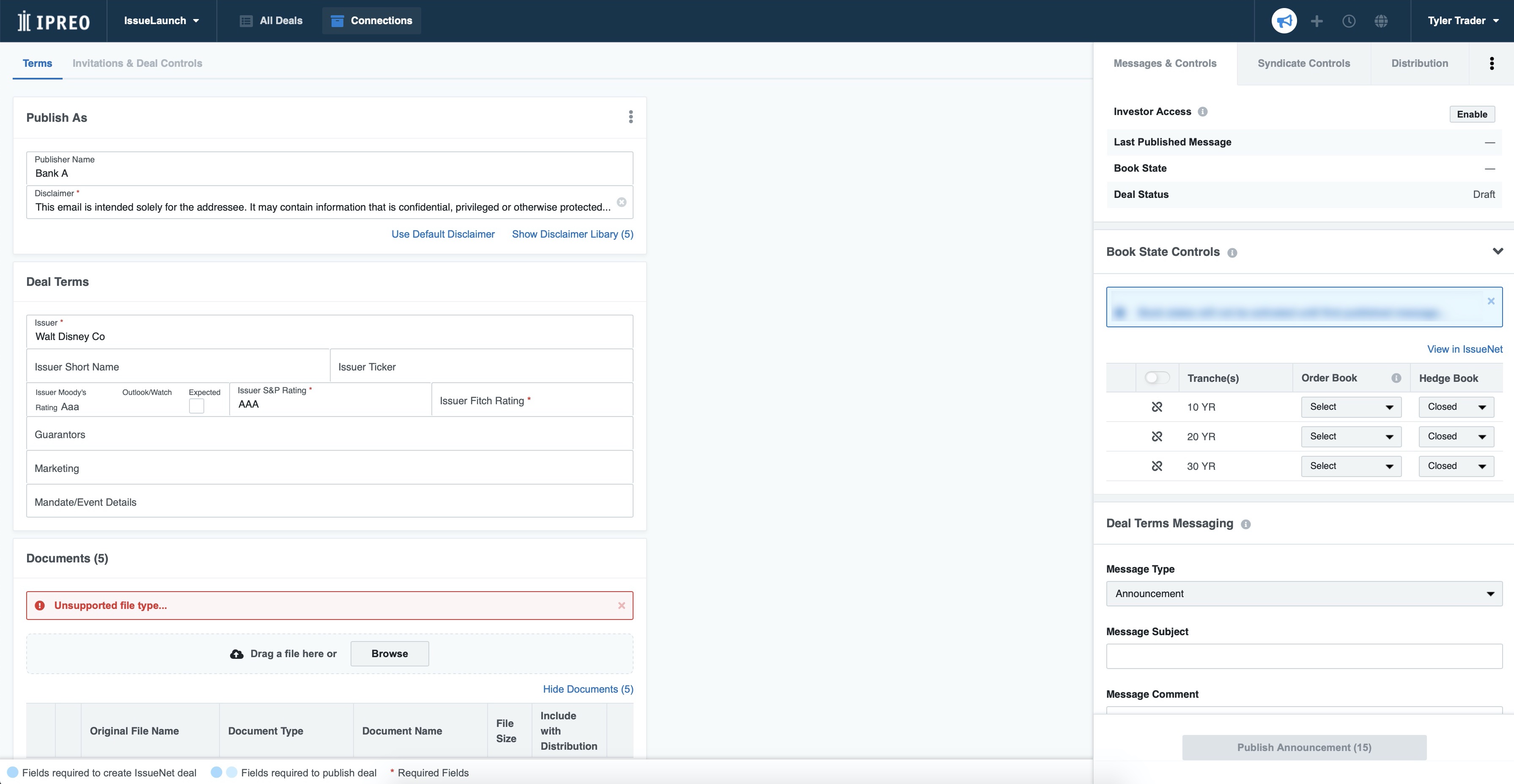Click unlink icon for 30 YR tranche

(1157, 466)
